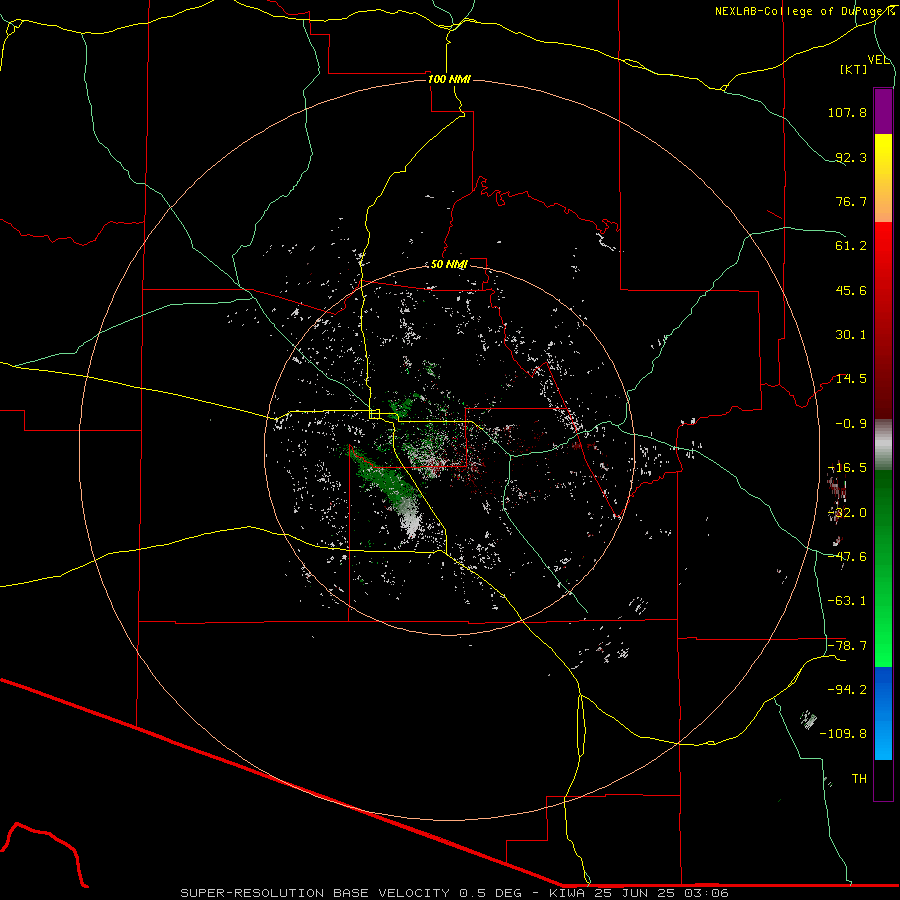Click the 100 NMI range ring label
Image resolution: width=900 pixels, height=900 pixels.
point(449,79)
